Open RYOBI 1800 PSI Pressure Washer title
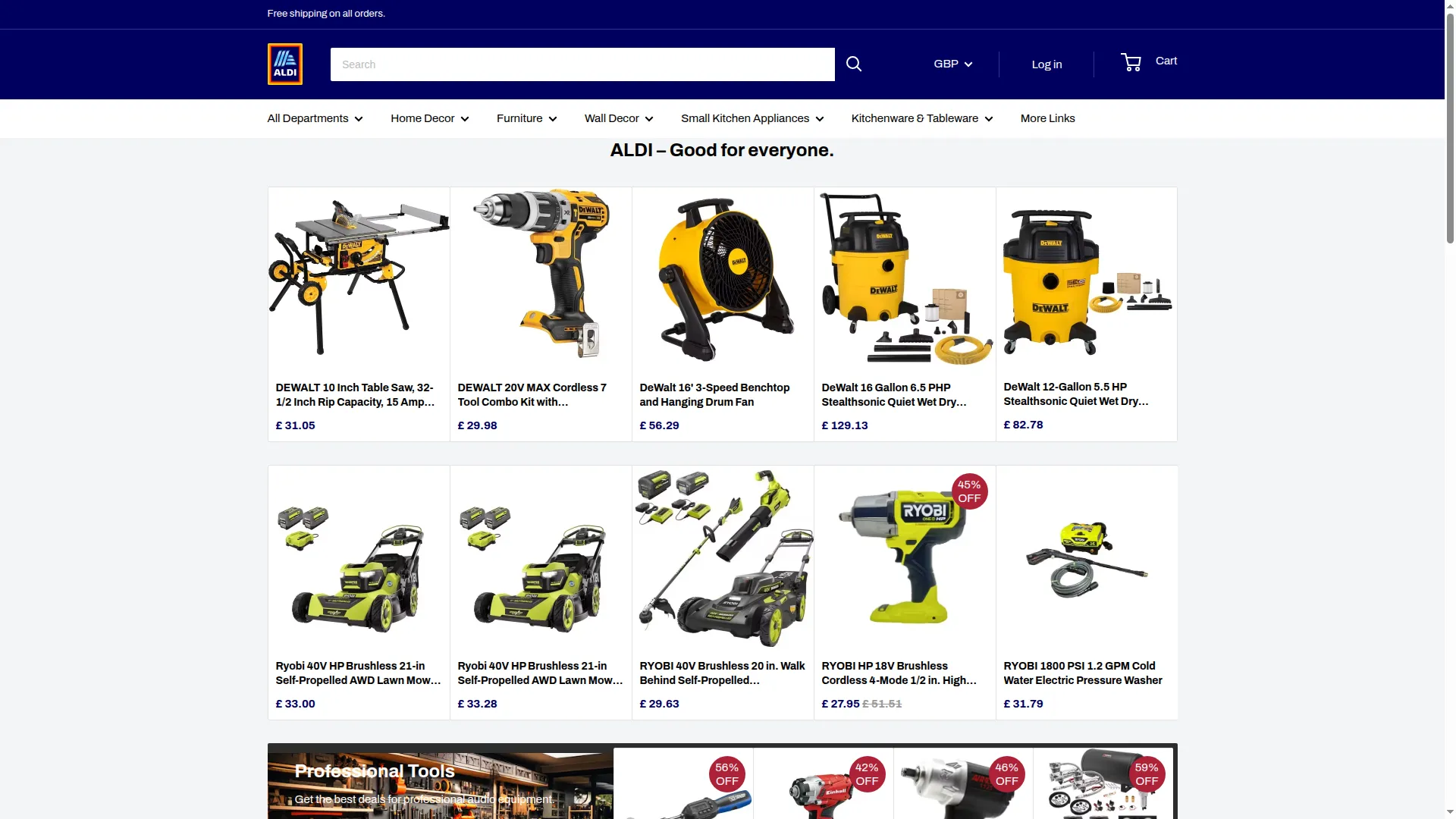This screenshot has width=1456, height=819. pos(1083,673)
